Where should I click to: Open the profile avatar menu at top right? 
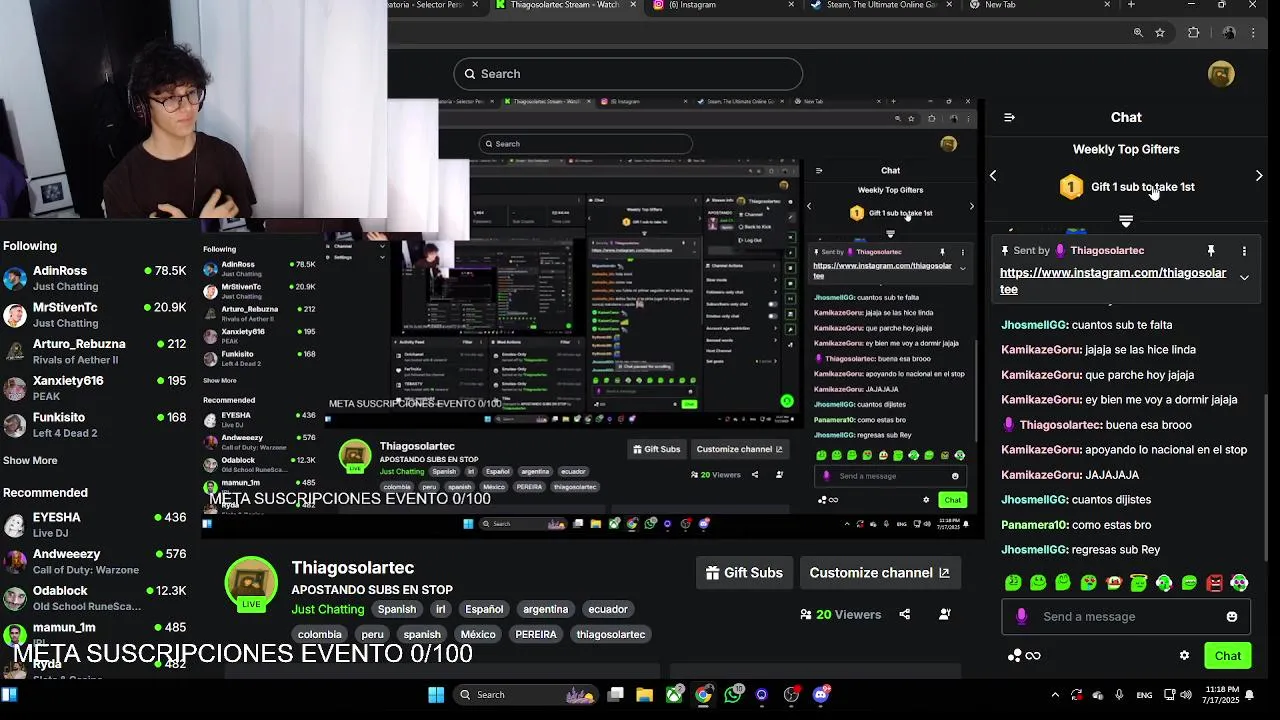[x=1221, y=74]
